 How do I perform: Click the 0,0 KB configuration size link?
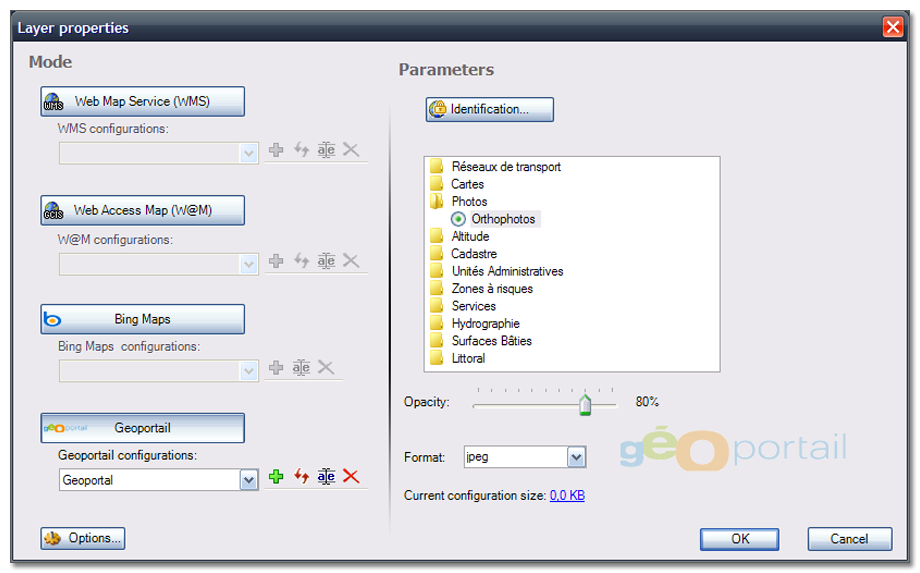567,495
